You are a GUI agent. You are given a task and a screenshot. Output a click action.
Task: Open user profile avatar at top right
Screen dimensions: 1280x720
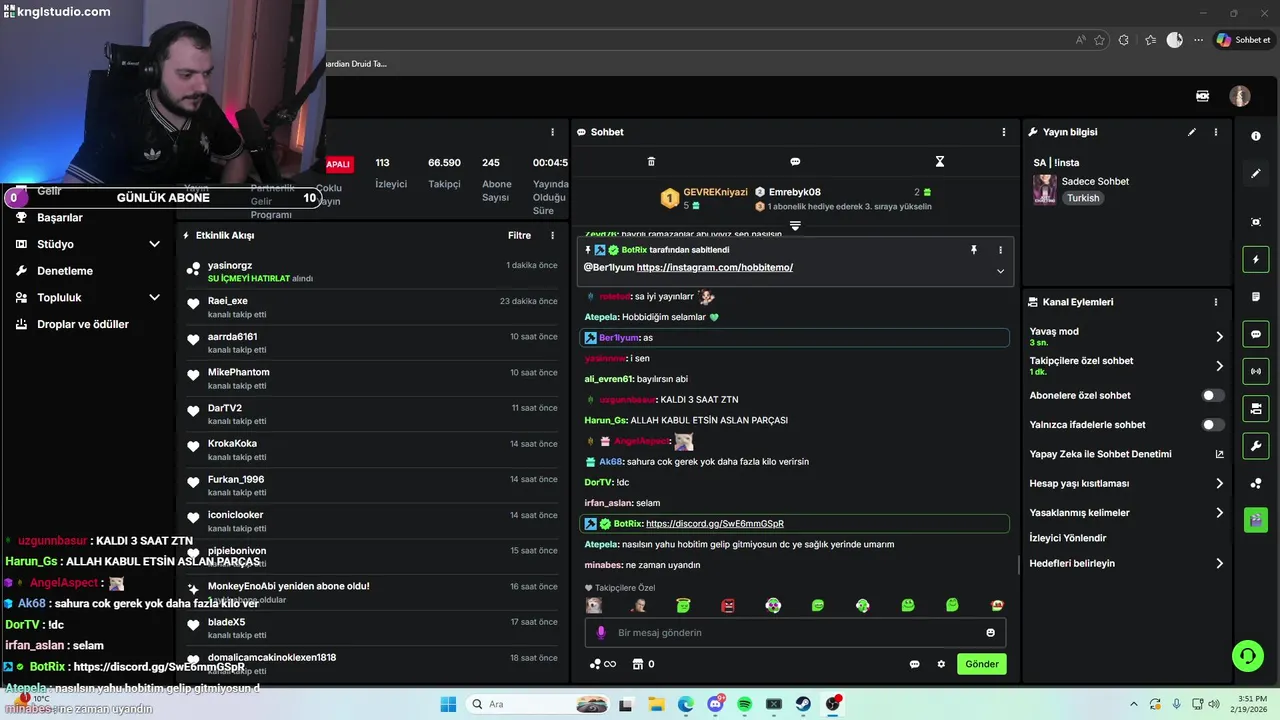[1240, 96]
